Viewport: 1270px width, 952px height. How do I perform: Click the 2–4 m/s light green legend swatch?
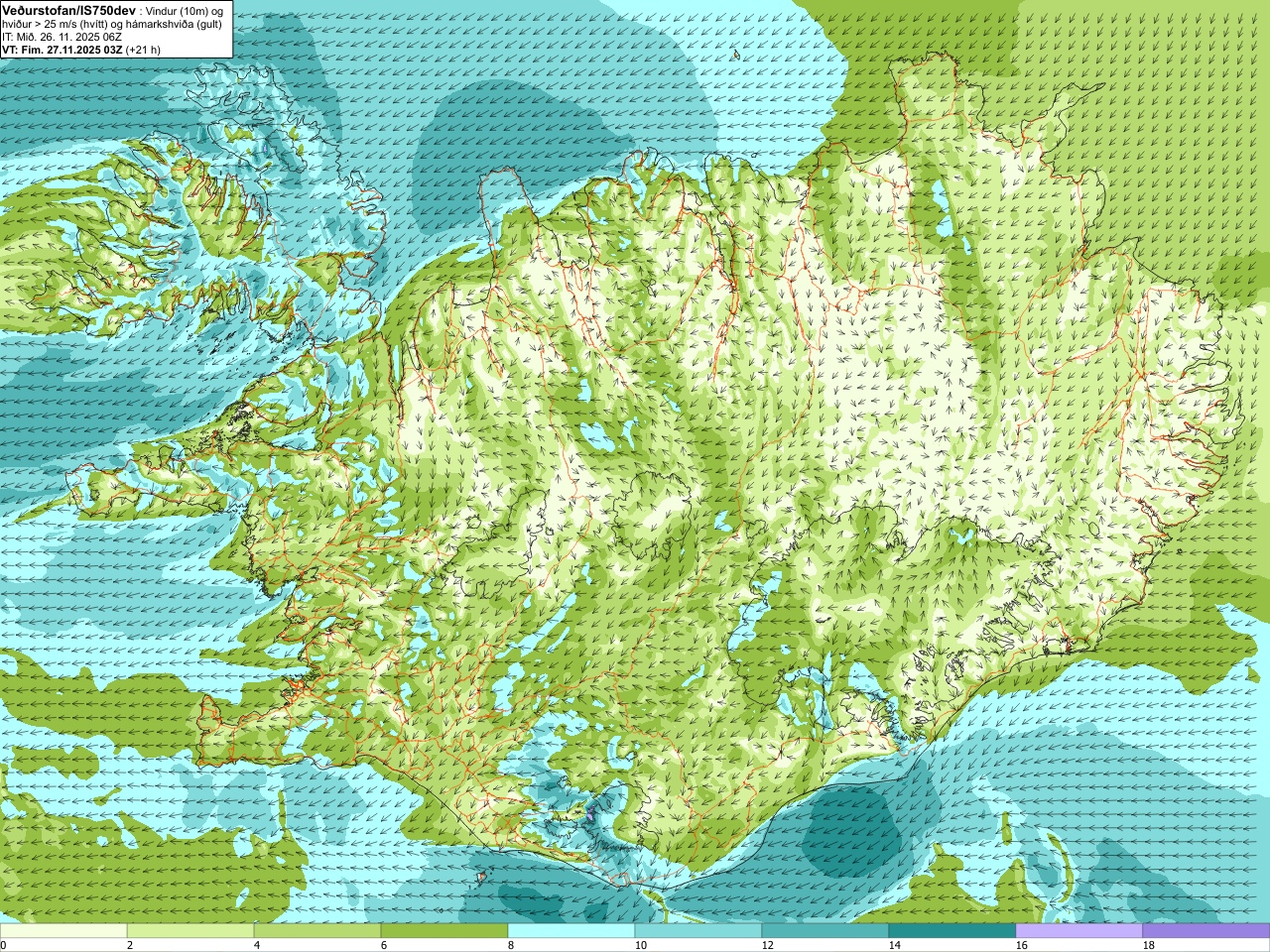click(x=190, y=931)
